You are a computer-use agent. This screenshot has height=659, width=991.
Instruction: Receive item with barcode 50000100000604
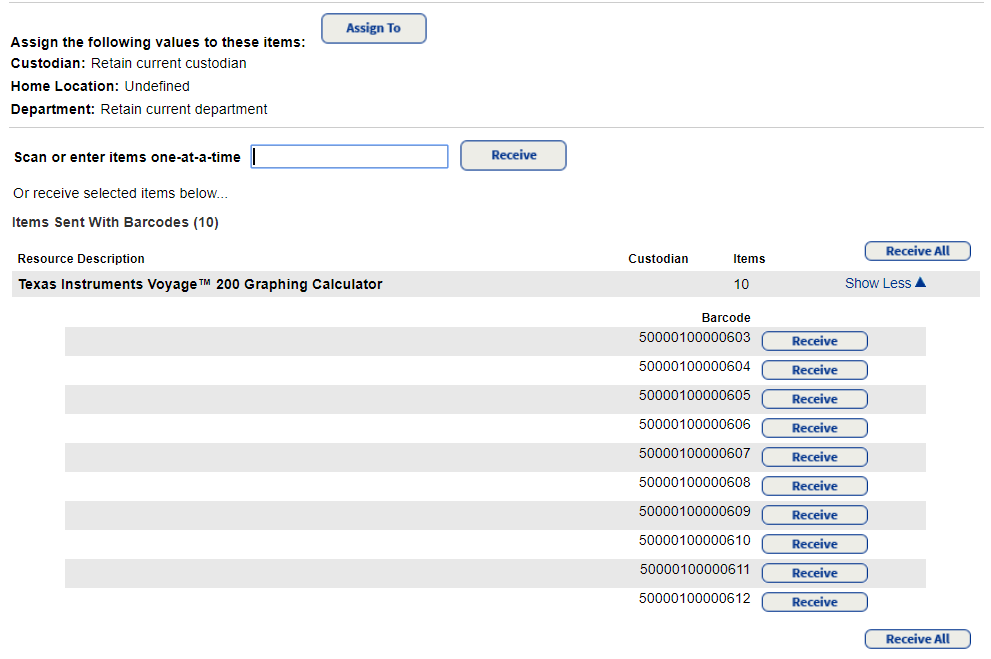(x=814, y=369)
